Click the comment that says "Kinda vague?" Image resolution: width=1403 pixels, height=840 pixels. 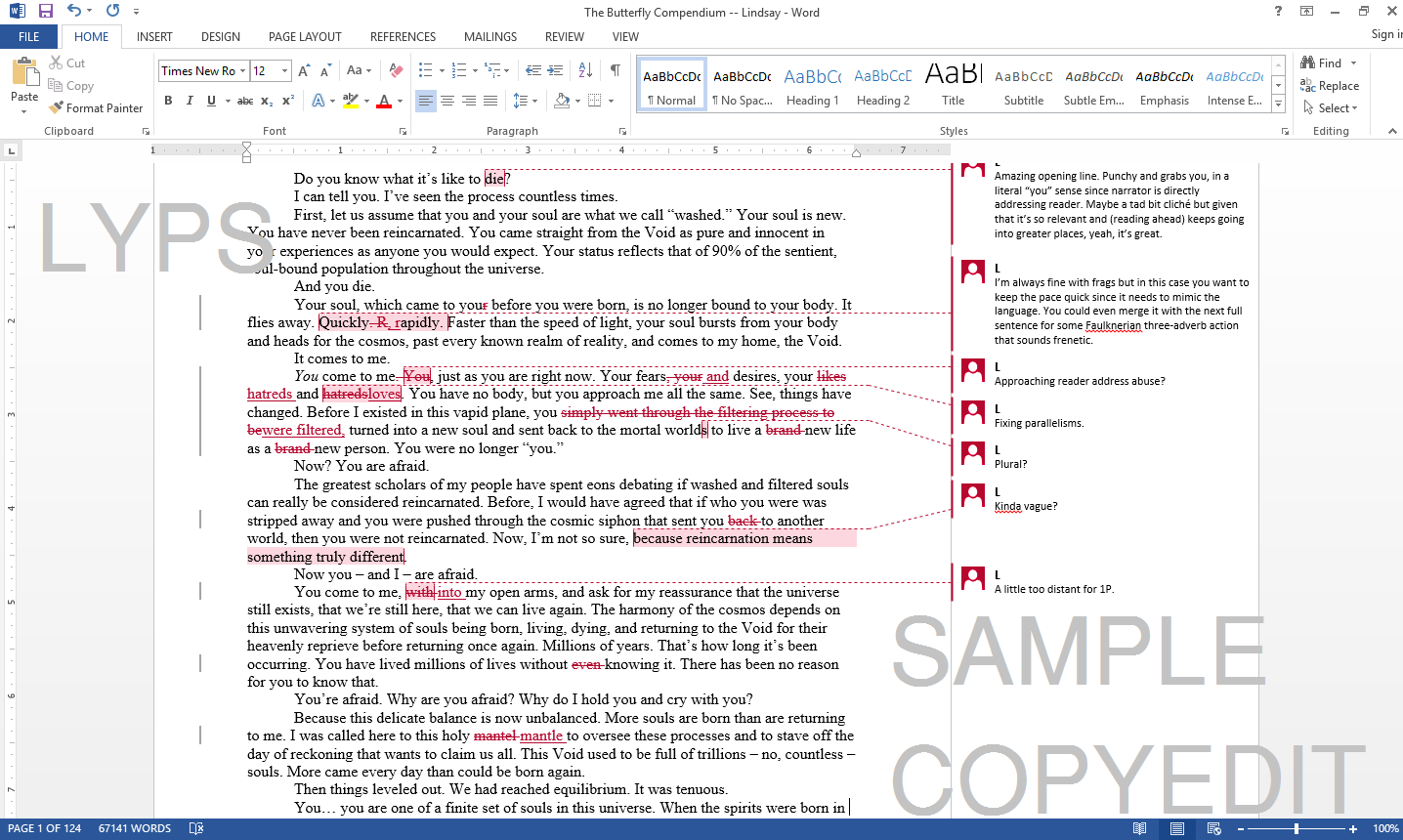click(x=1025, y=506)
